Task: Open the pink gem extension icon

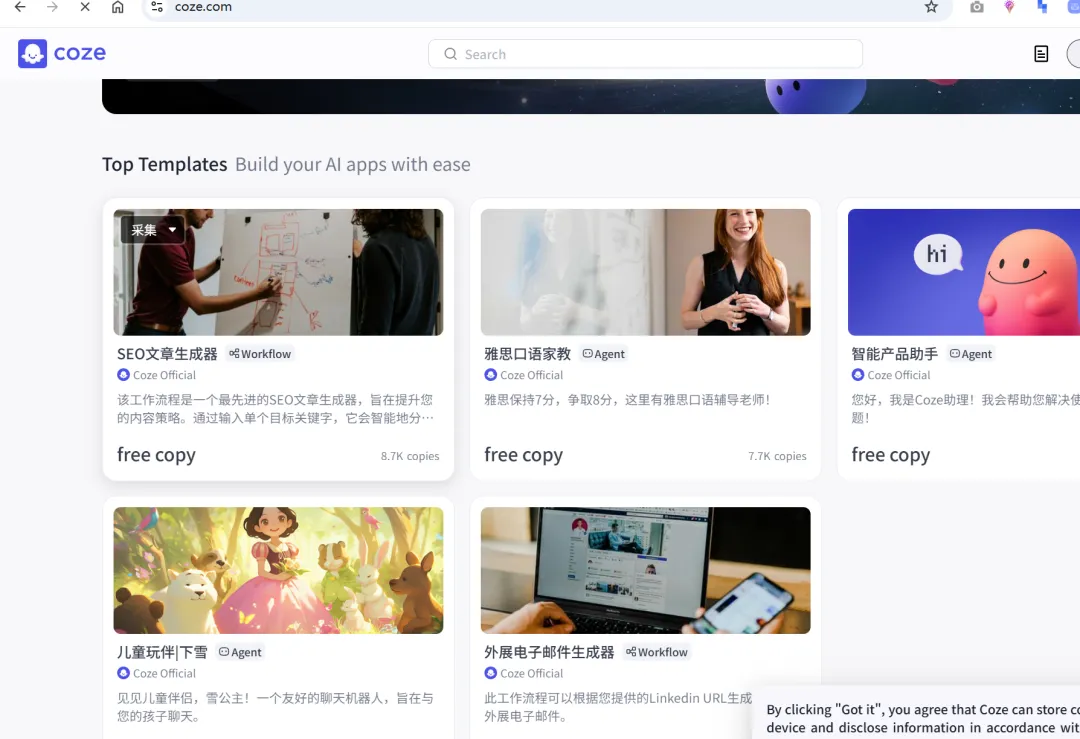Action: tap(1009, 7)
